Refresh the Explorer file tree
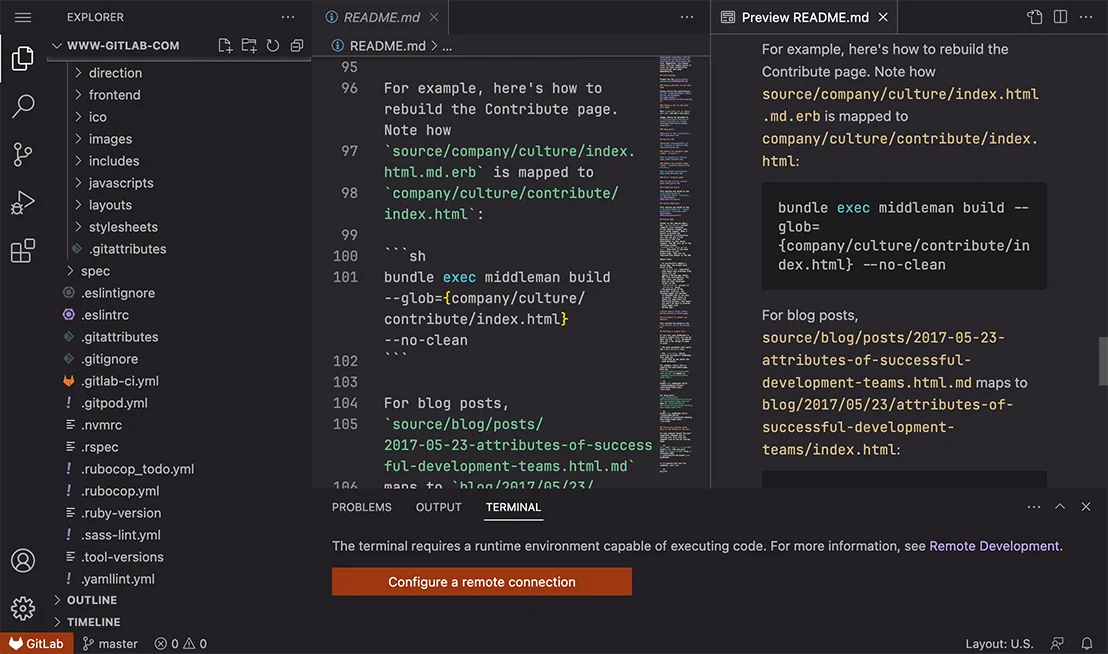 [x=273, y=46]
